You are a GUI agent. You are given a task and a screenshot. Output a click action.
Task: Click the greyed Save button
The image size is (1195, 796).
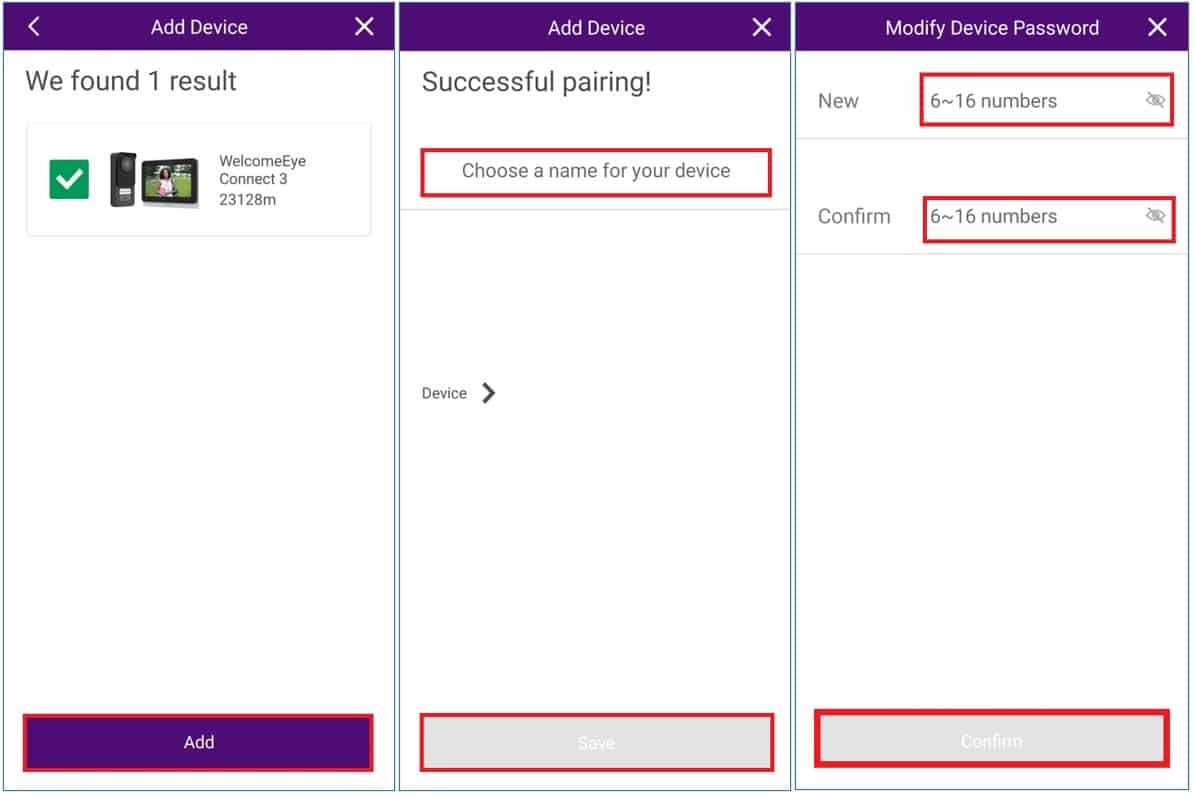pyautogui.click(x=596, y=743)
